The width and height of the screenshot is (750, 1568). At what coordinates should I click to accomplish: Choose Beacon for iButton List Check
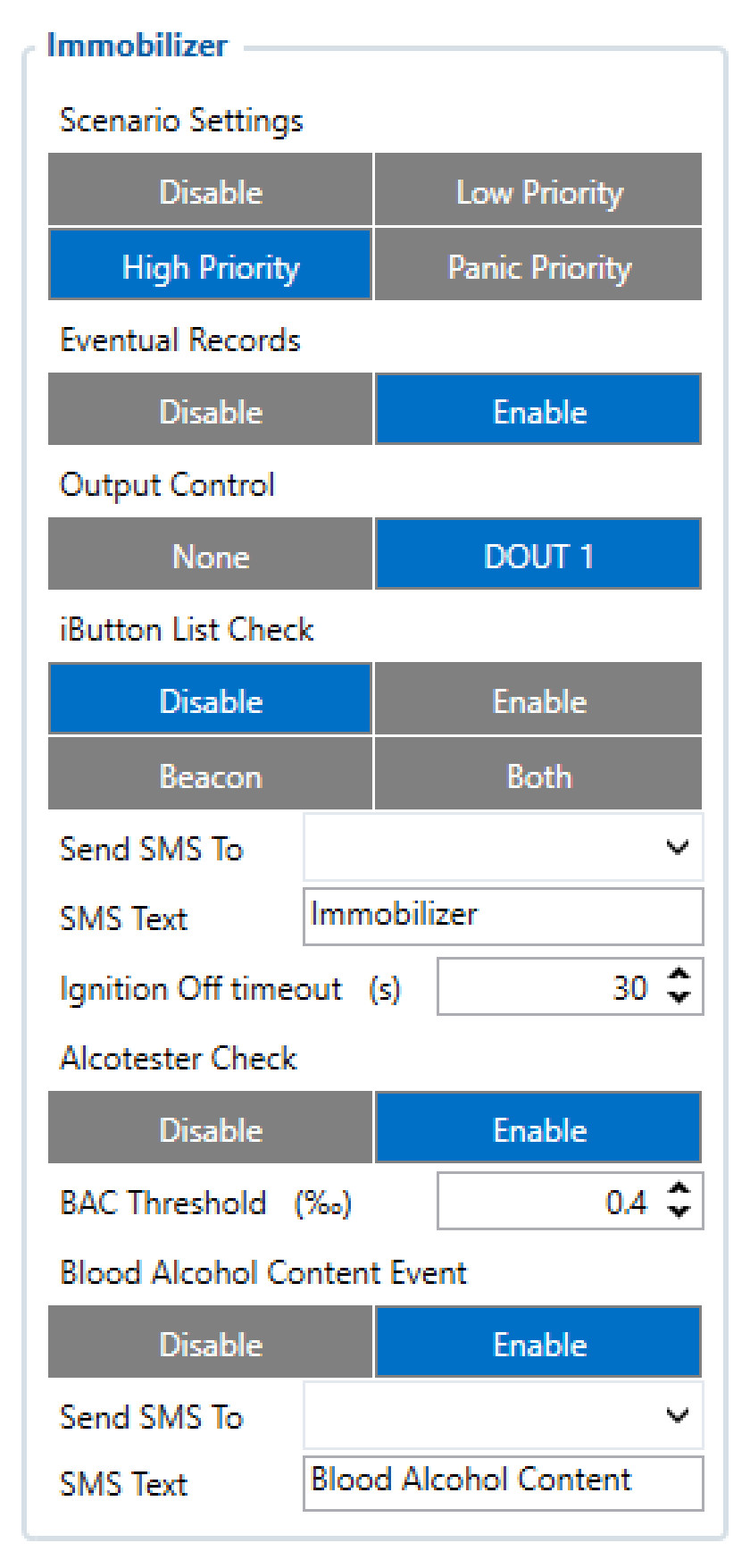pos(211,774)
